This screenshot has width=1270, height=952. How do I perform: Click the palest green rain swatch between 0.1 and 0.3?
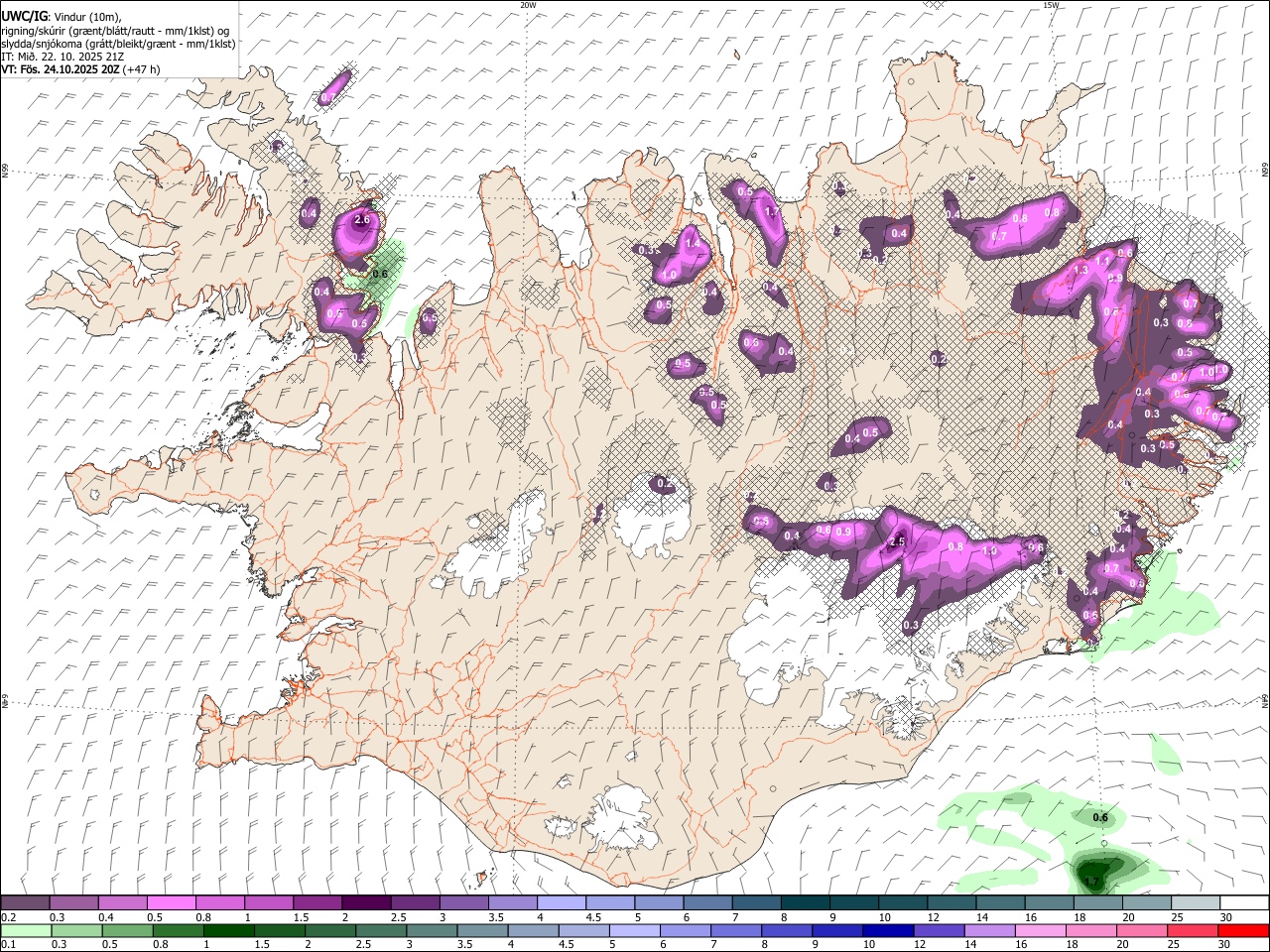tap(27, 930)
